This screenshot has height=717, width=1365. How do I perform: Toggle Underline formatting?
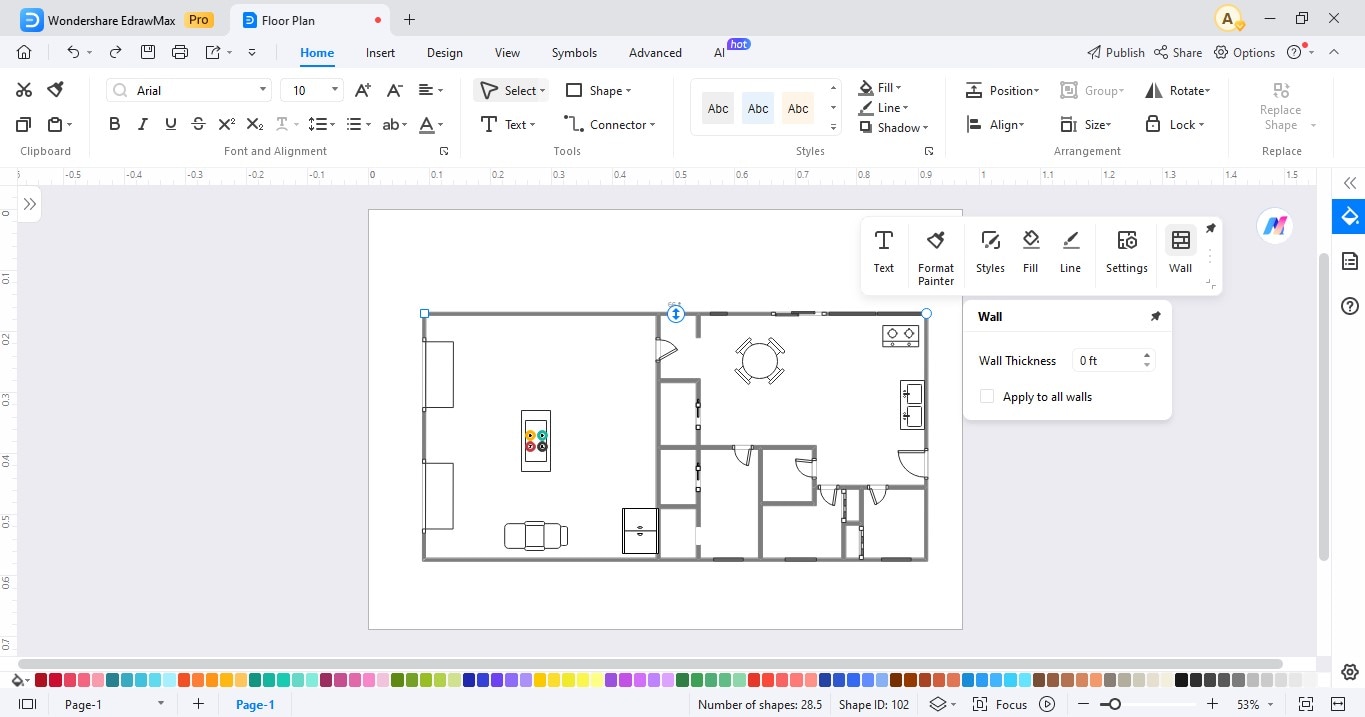point(171,125)
